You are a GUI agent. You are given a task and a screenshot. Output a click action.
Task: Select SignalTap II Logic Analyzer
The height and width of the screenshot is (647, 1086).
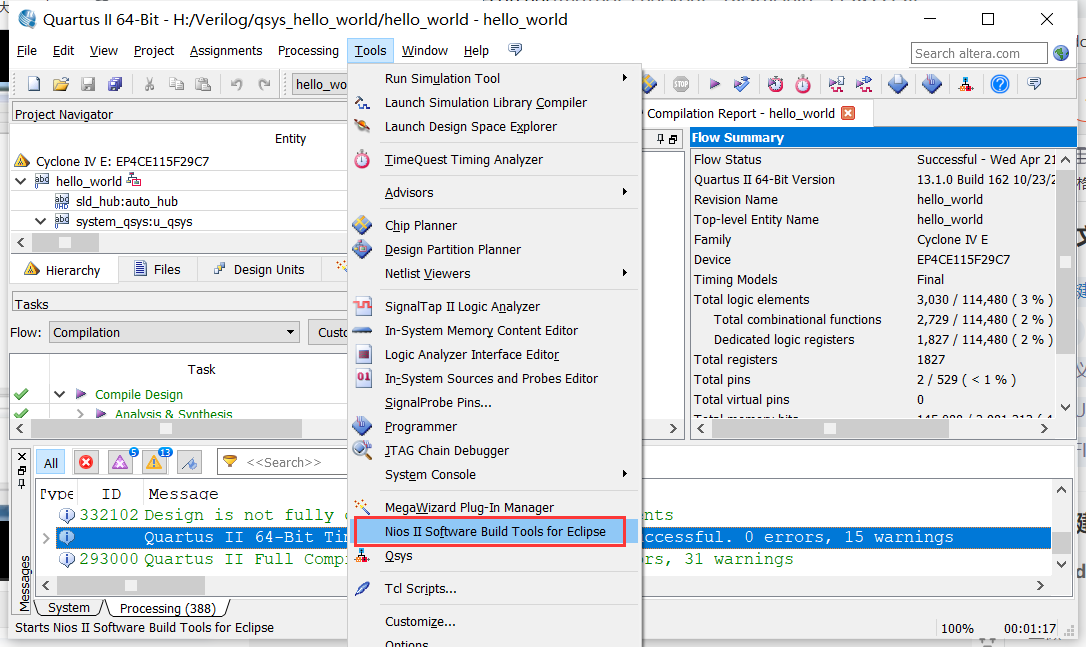(462, 306)
